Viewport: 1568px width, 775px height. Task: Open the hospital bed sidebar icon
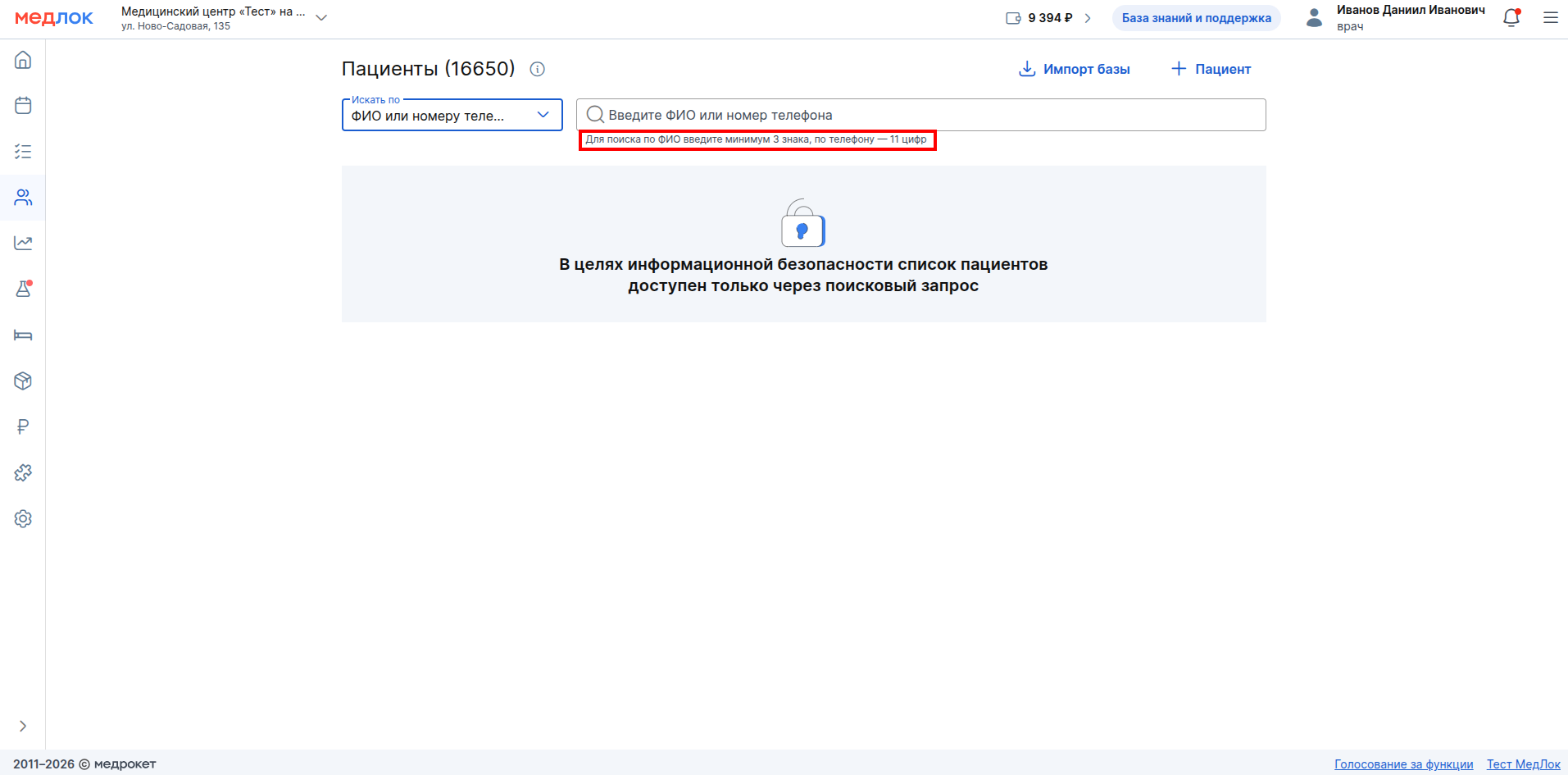(23, 335)
